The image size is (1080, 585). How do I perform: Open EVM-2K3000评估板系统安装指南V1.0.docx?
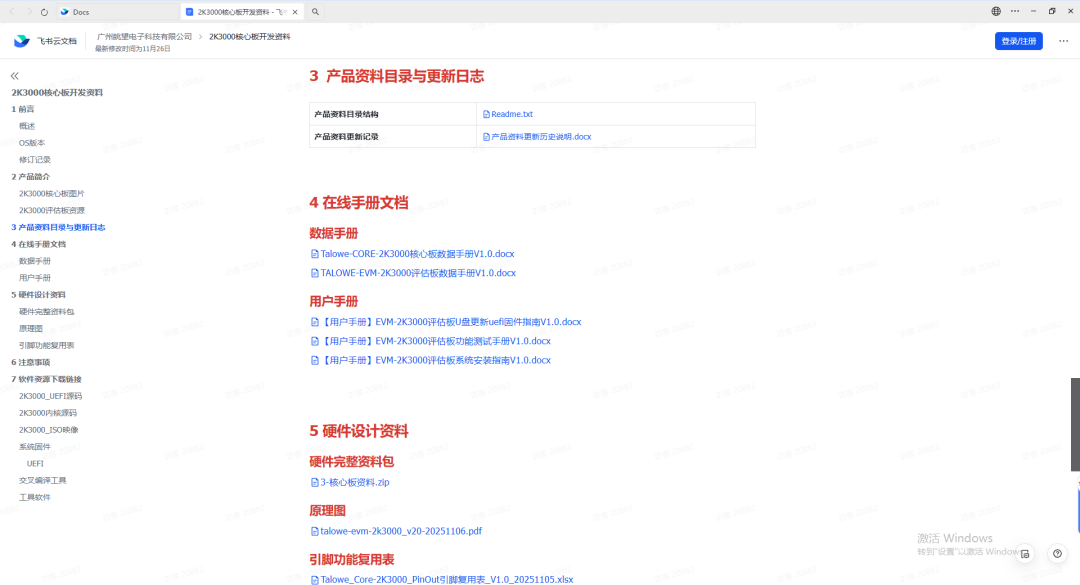(x=436, y=360)
